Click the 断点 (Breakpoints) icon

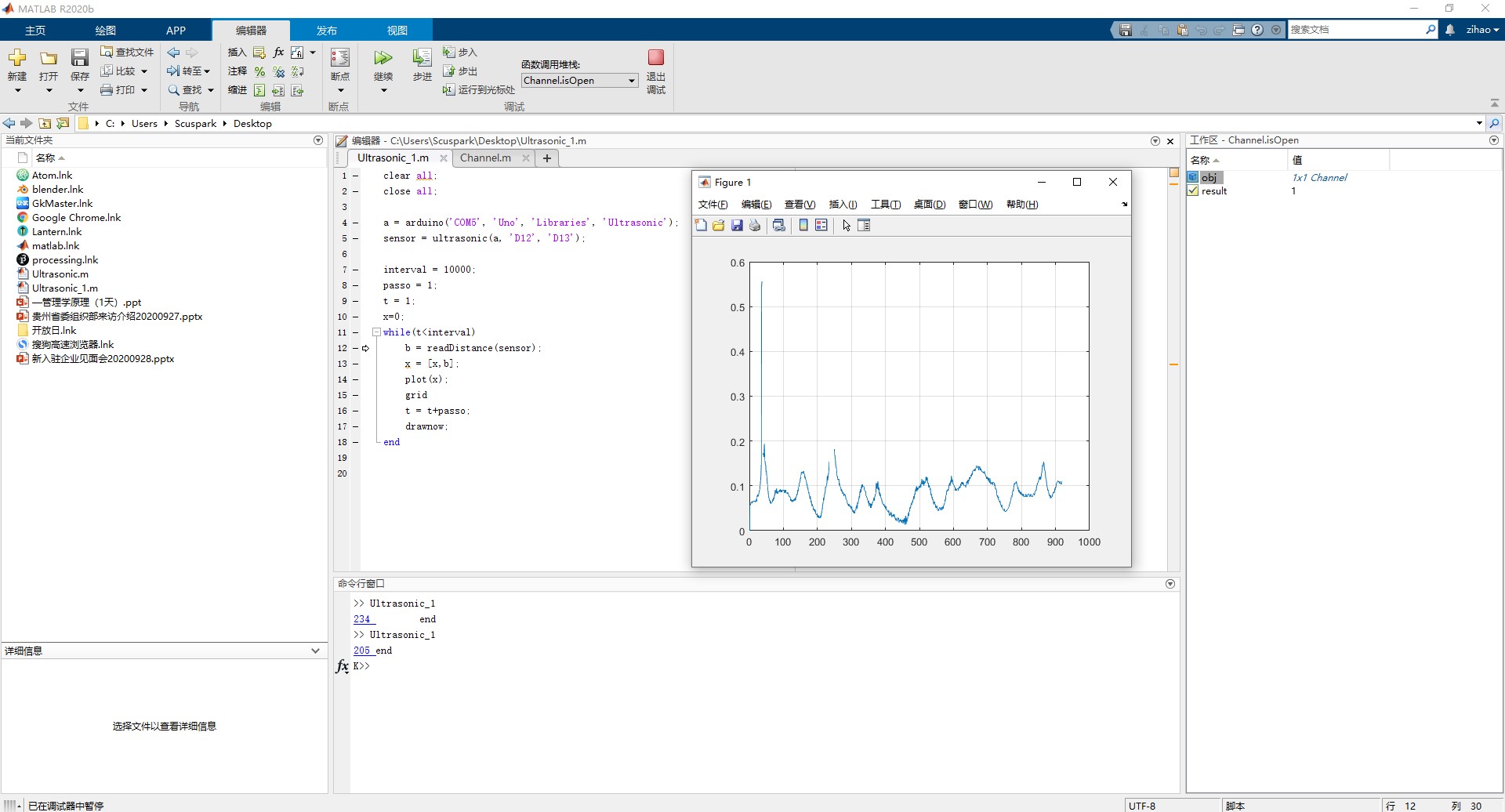340,58
